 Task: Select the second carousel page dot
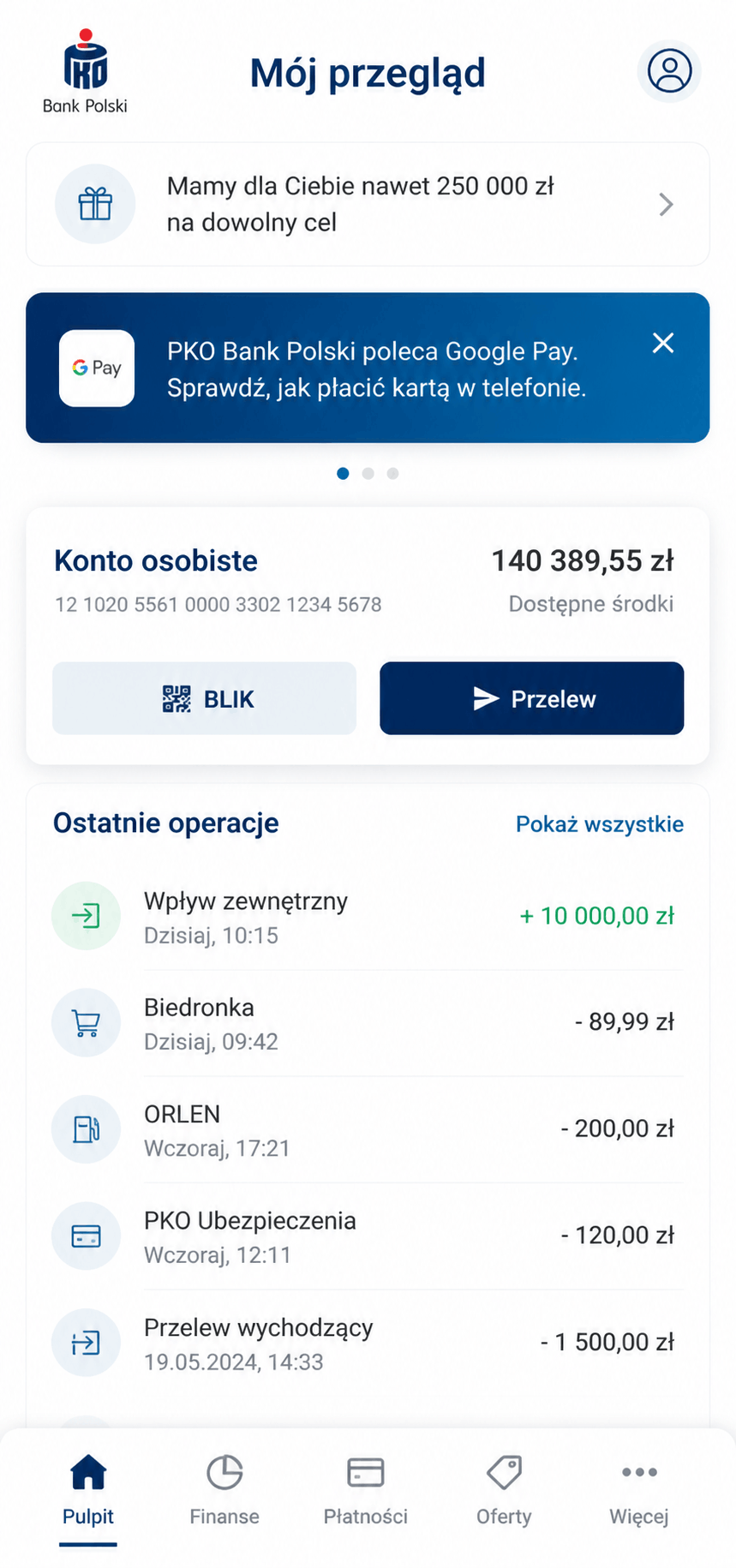(368, 473)
